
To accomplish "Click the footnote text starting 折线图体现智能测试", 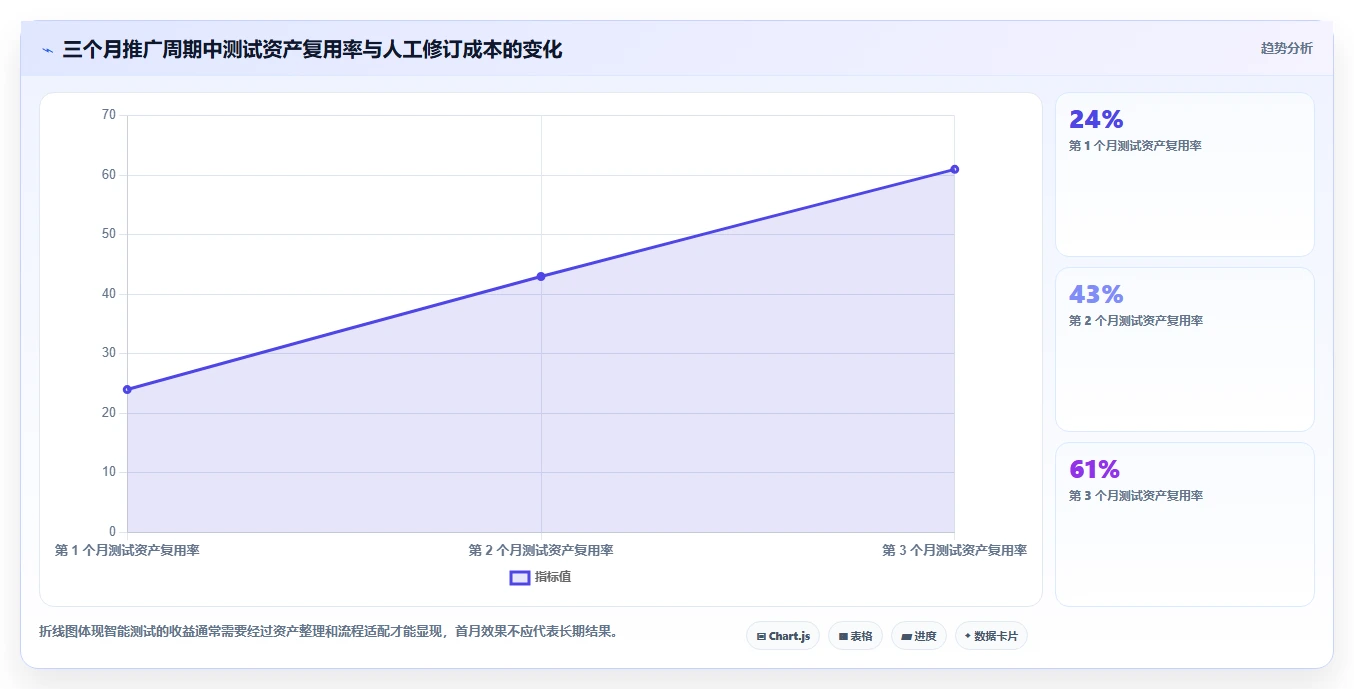I will point(328,631).
